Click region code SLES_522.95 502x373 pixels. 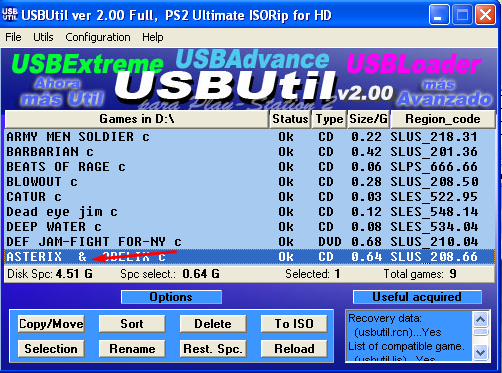pos(434,197)
